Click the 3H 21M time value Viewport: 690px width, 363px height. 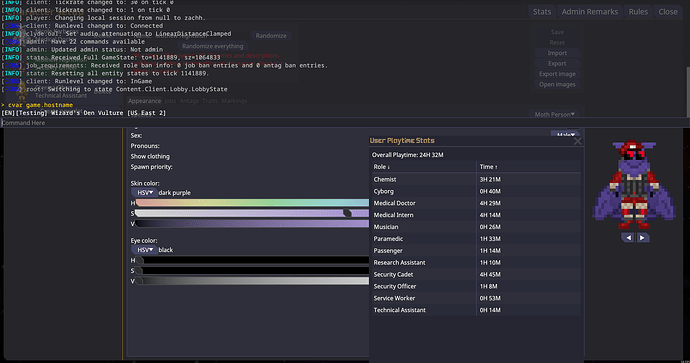click(490, 180)
